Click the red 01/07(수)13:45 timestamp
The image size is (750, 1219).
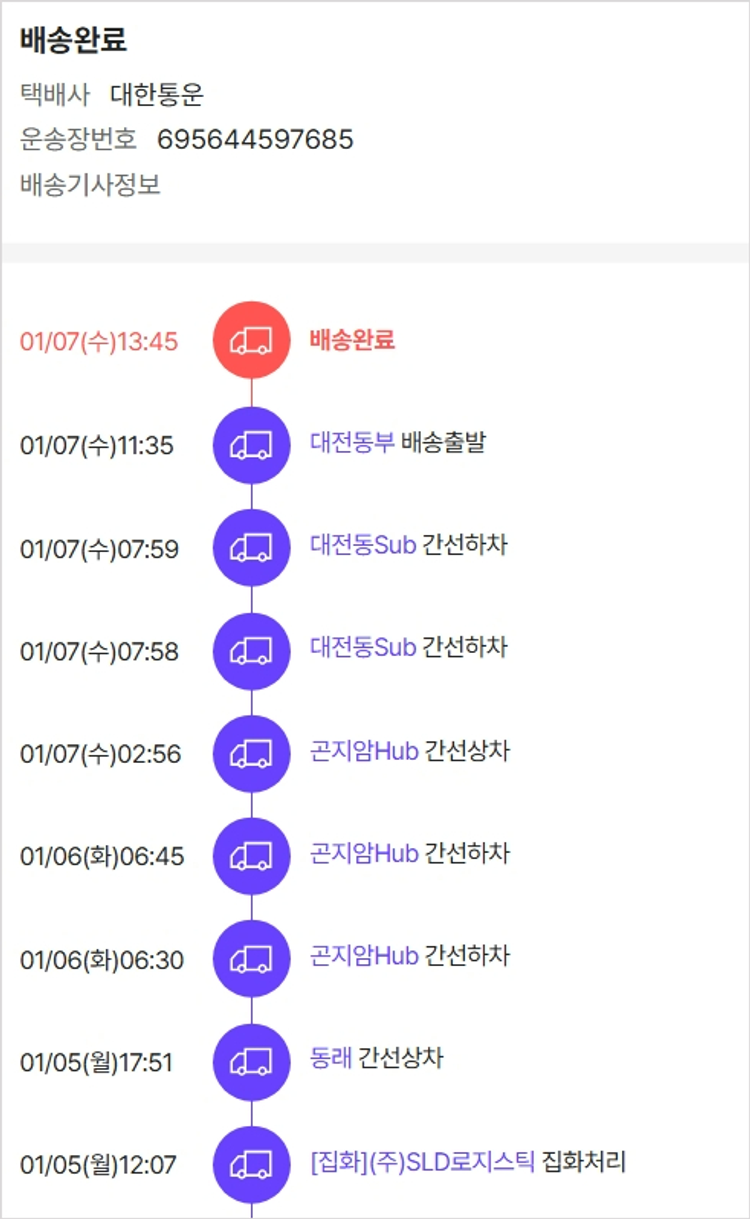click(99, 342)
